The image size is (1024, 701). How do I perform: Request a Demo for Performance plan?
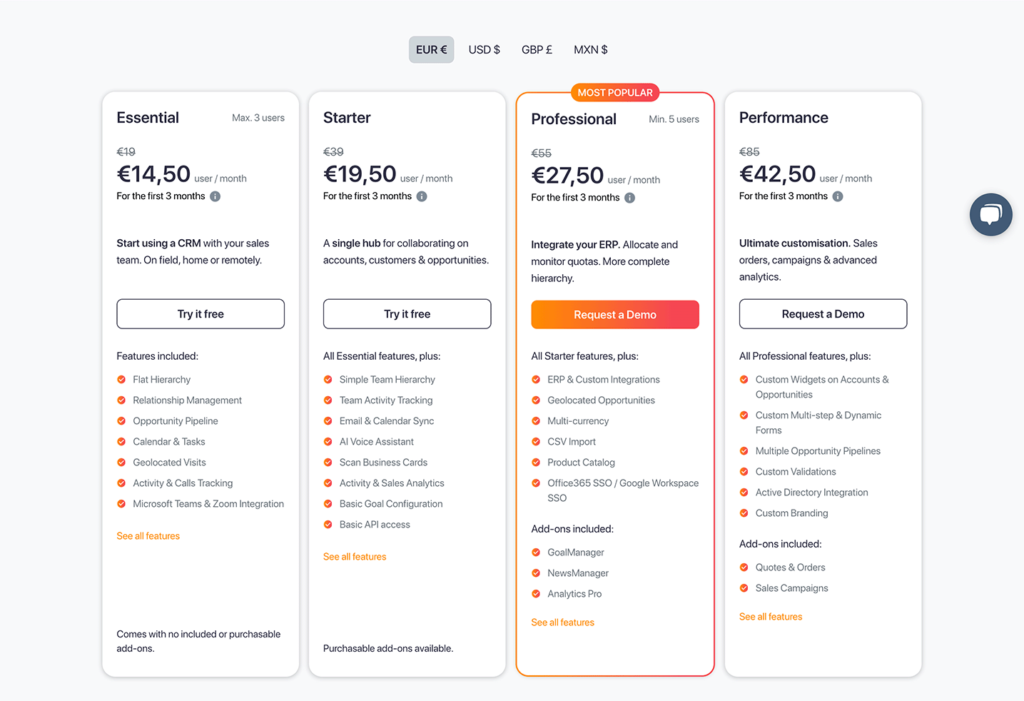coord(823,314)
